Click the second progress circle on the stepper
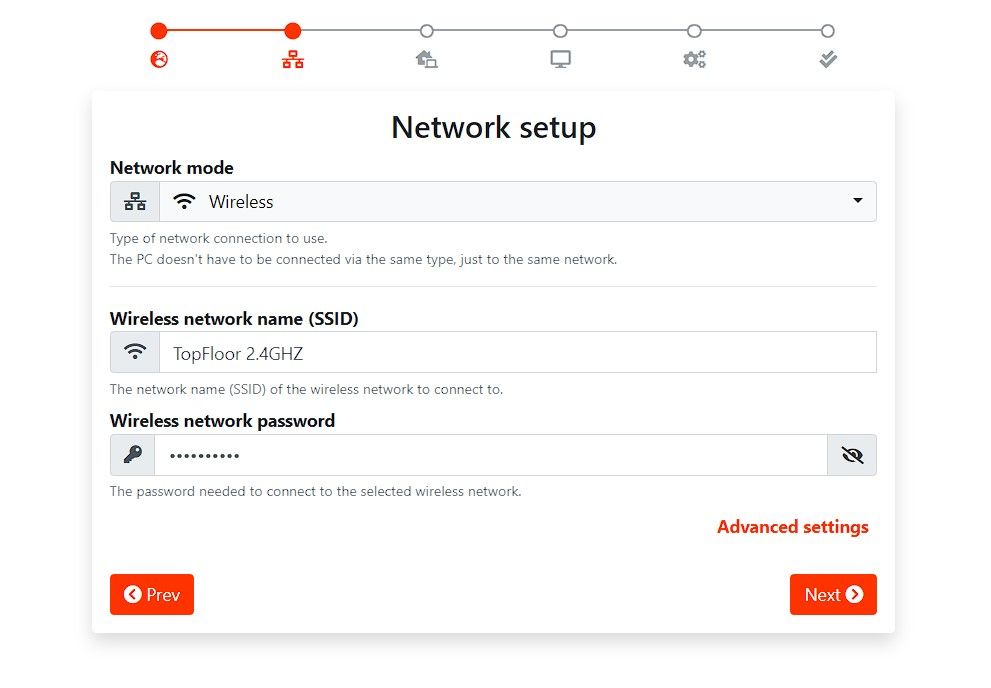The height and width of the screenshot is (688, 991). click(292, 30)
